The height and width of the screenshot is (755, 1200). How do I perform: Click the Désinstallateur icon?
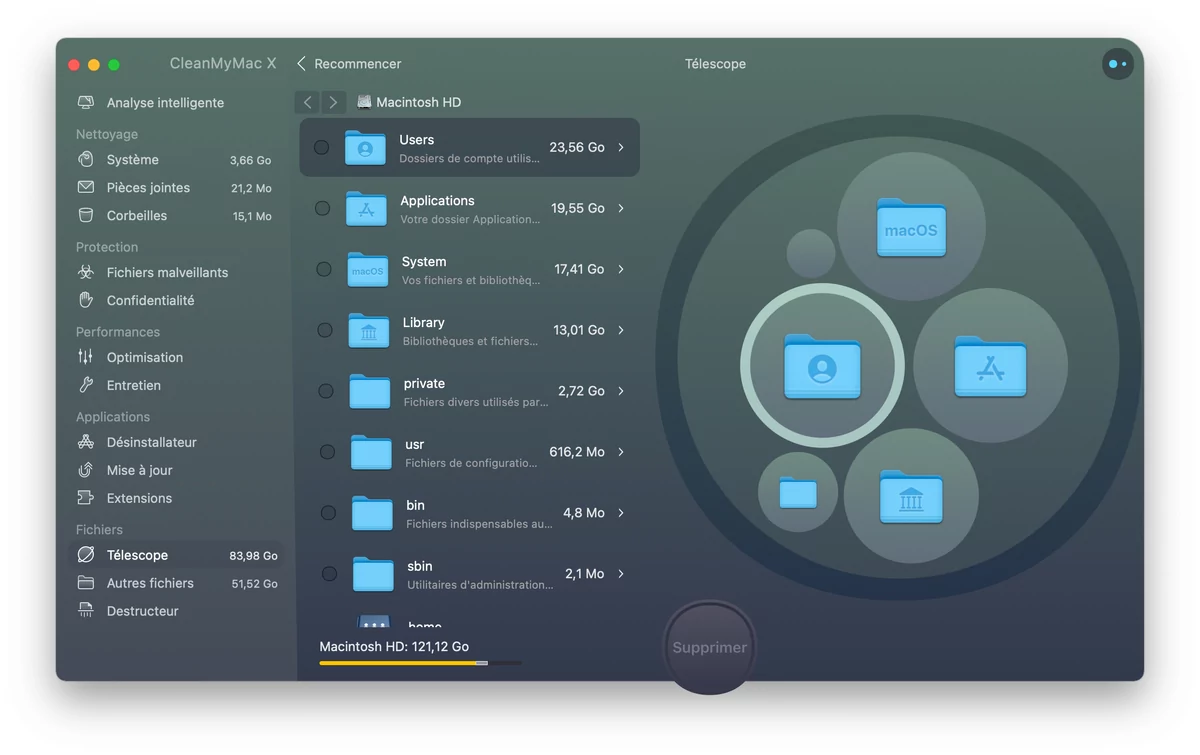coord(86,443)
